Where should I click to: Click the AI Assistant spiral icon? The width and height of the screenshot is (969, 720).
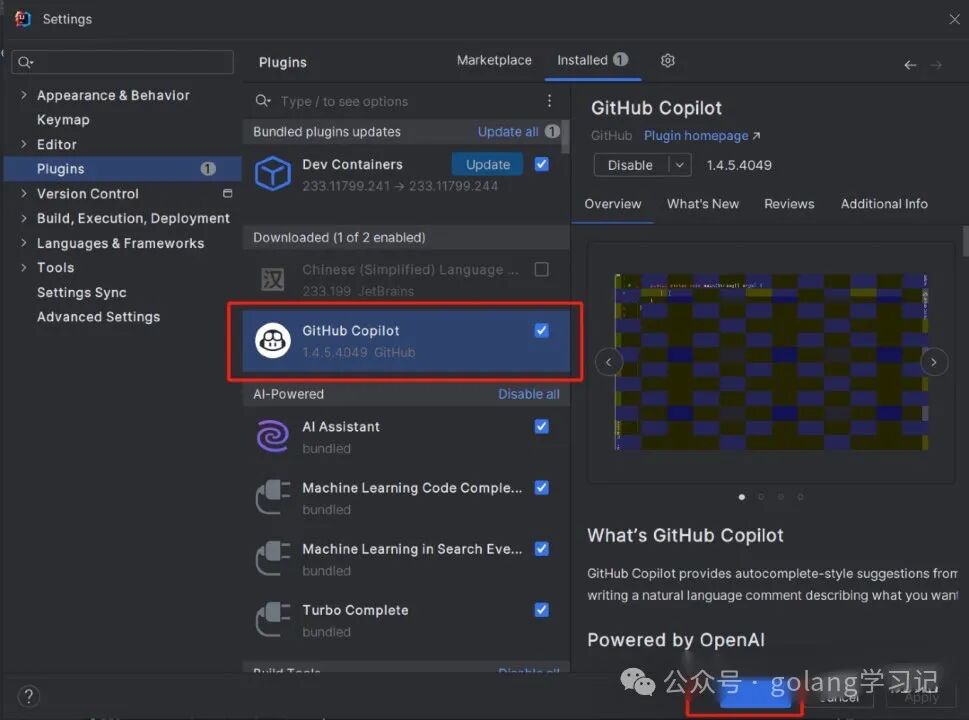[273, 436]
